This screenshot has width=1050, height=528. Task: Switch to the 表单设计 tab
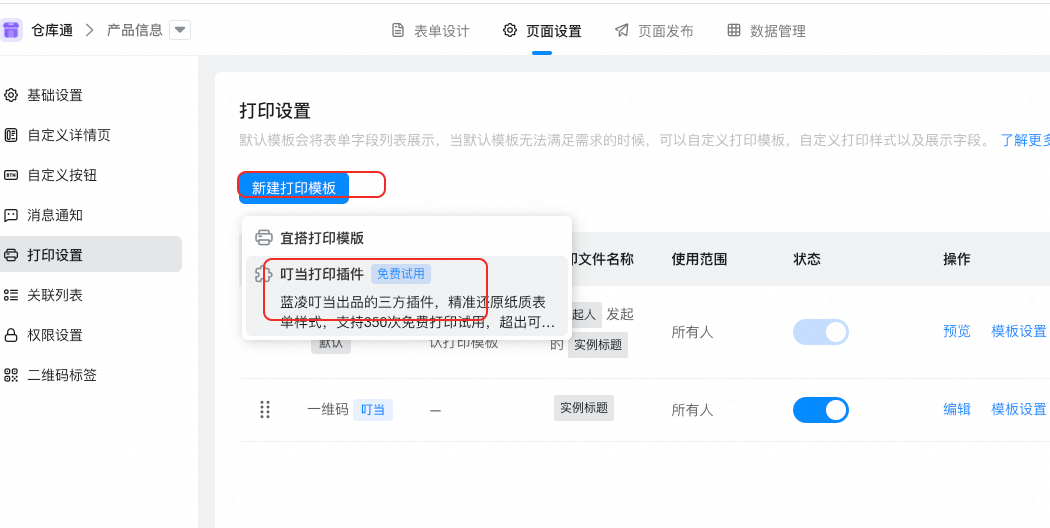[x=431, y=31]
